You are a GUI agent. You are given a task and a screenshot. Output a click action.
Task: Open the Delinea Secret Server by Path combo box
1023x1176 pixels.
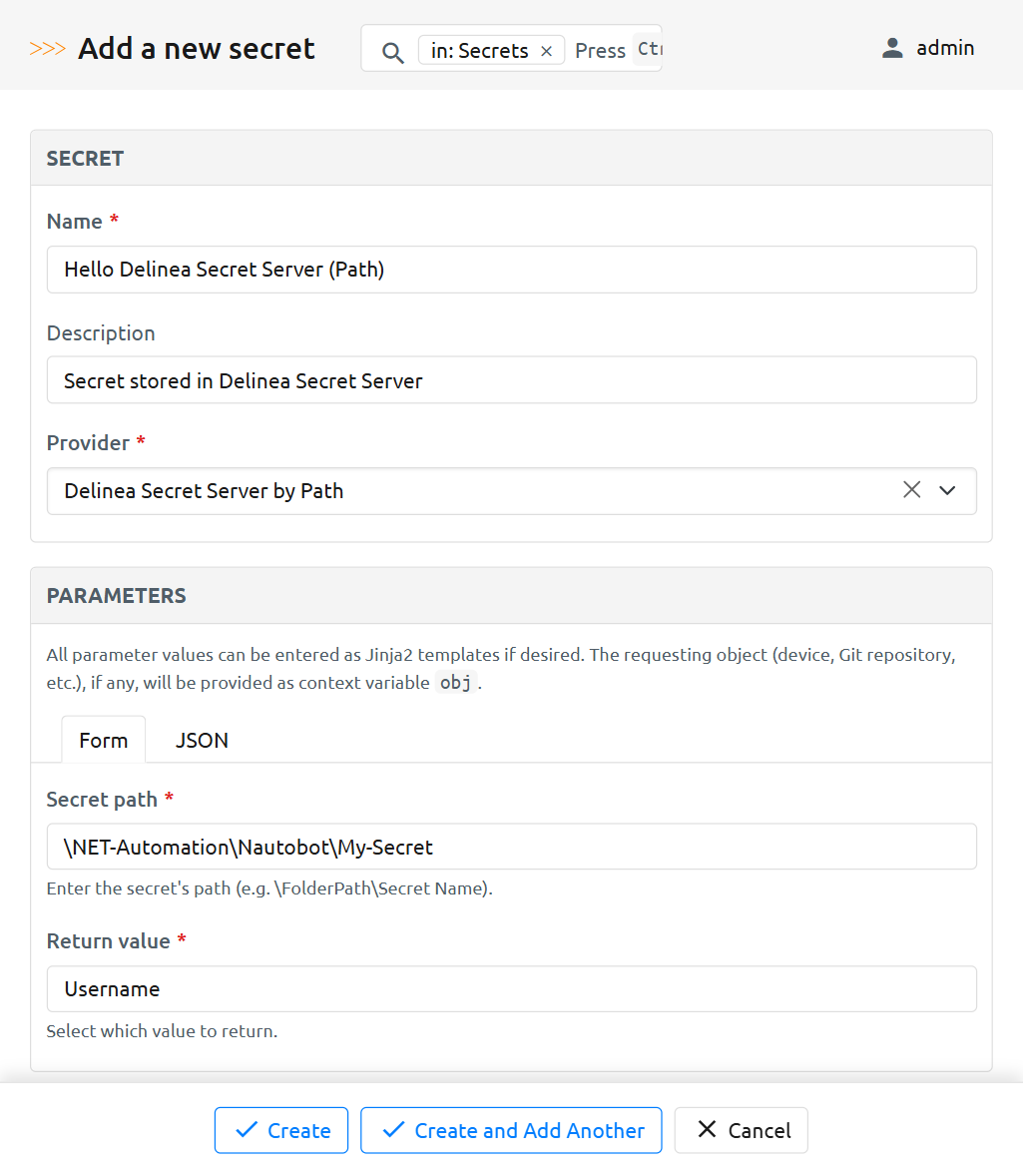tap(469, 491)
